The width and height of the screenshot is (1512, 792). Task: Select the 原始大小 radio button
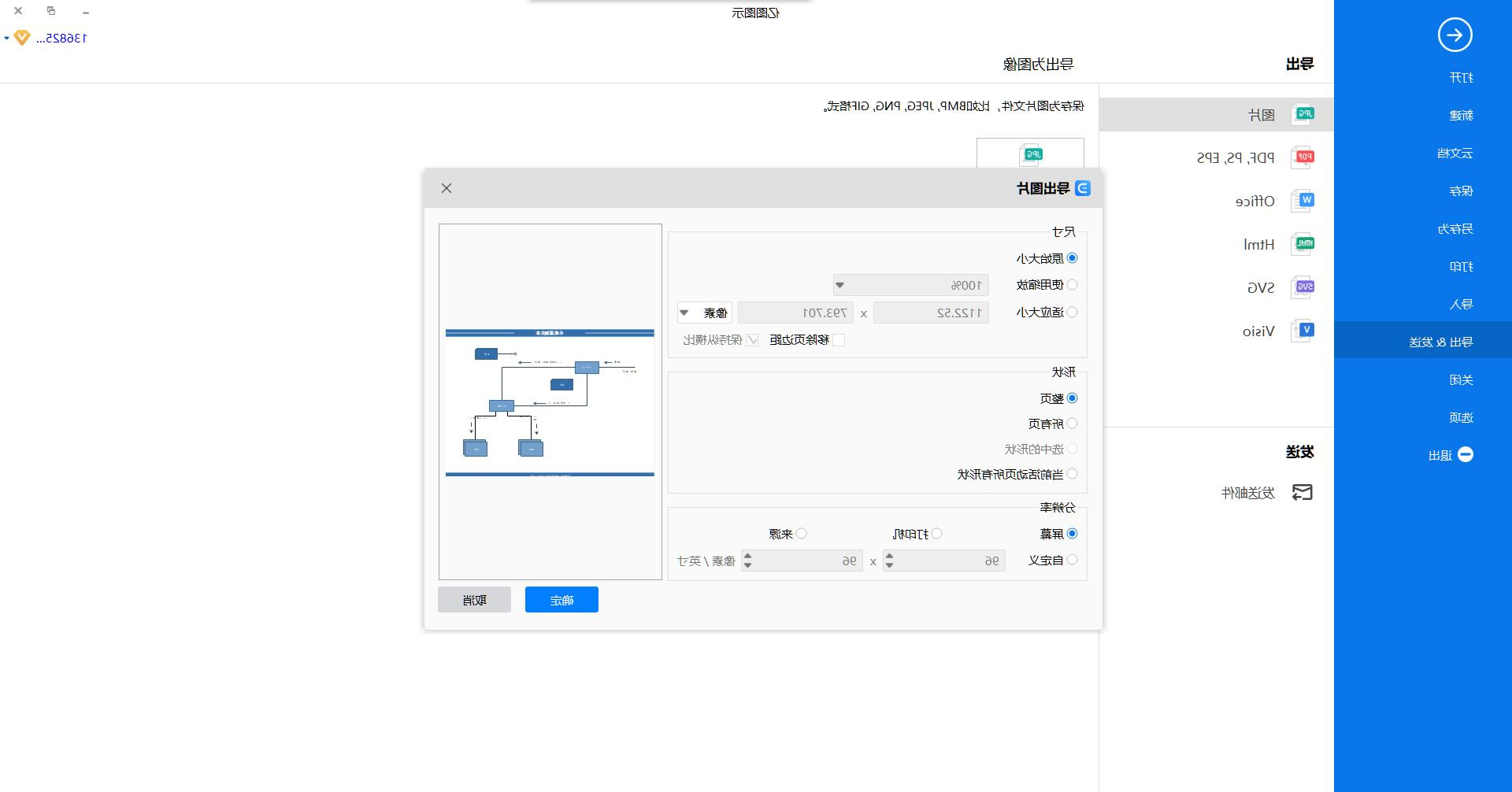(x=1072, y=258)
